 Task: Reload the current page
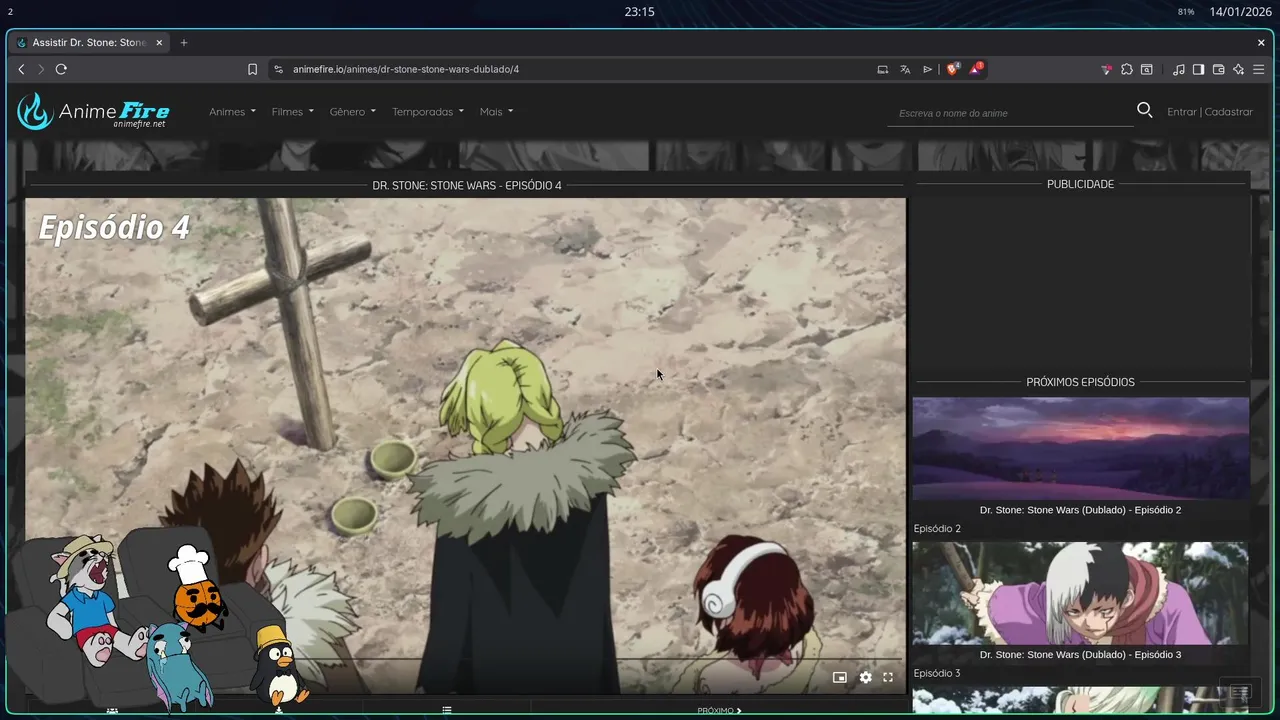(61, 69)
